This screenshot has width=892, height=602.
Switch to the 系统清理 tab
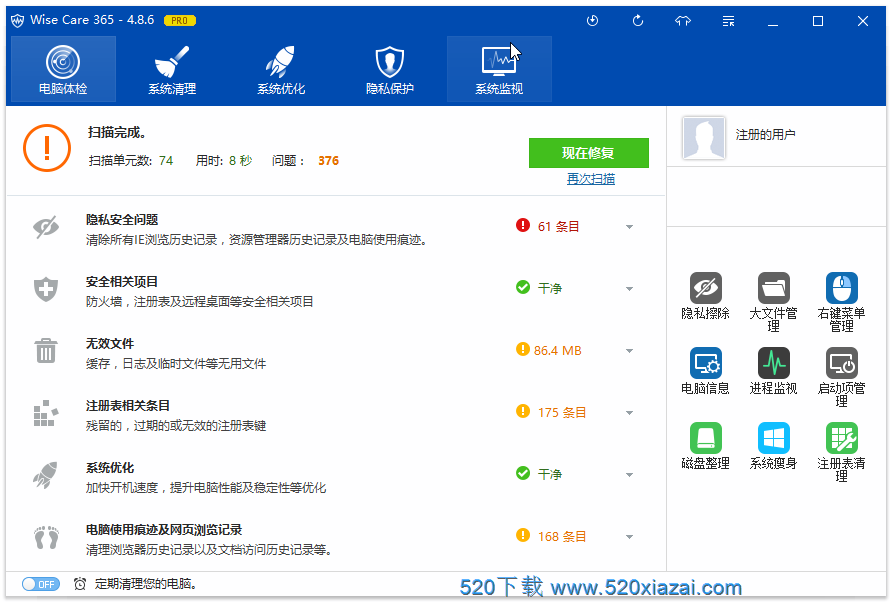pyautogui.click(x=172, y=69)
